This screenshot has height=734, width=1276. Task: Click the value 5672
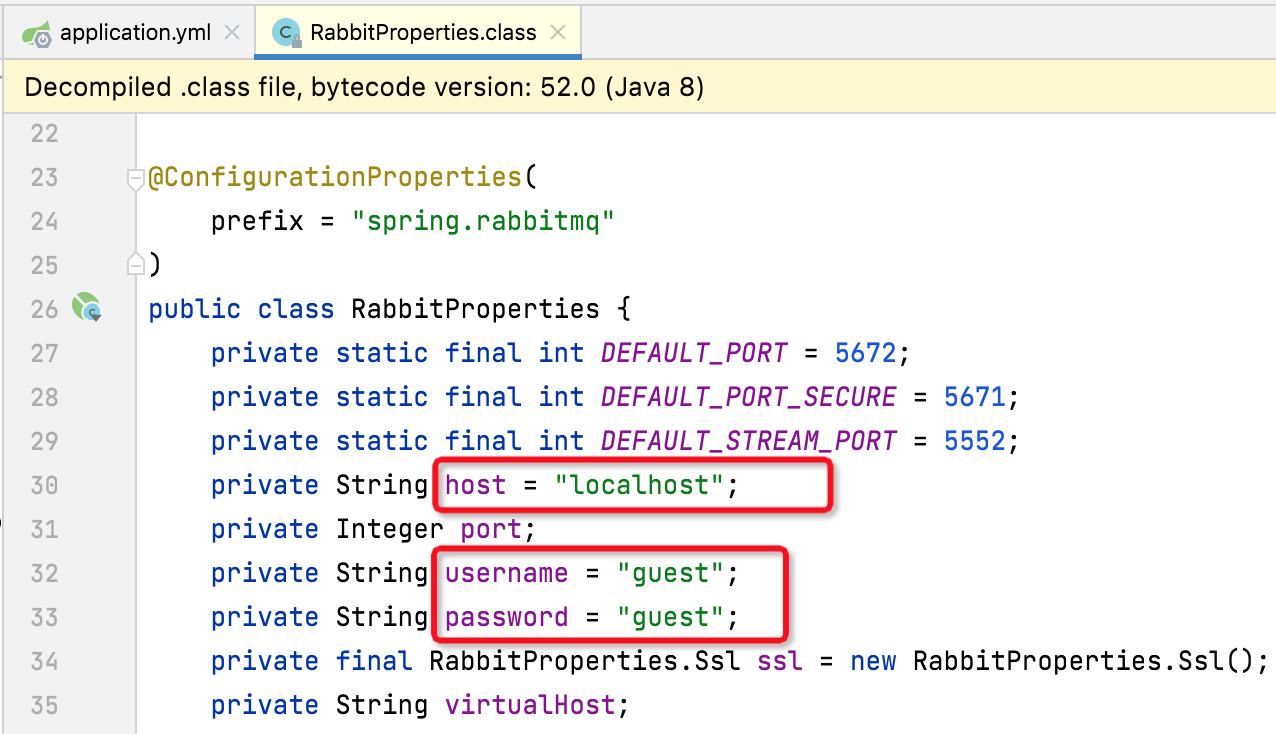tap(866, 353)
